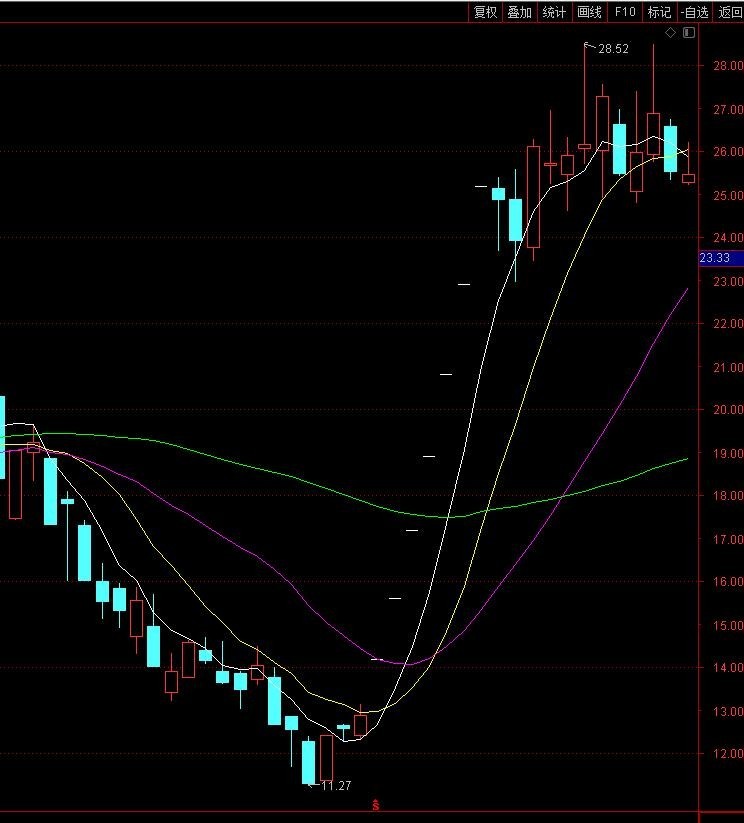Activate the 画线 drawing tool
The image size is (744, 823).
[589, 12]
